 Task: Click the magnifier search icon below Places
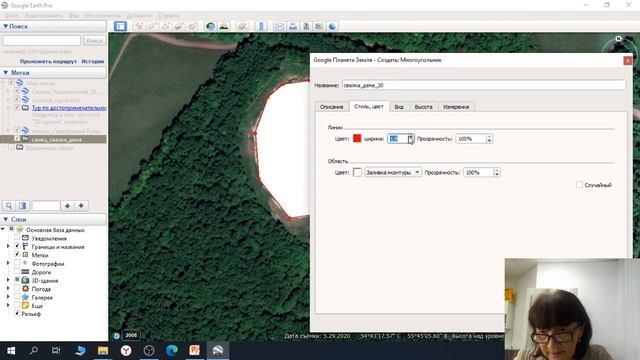coord(9,206)
